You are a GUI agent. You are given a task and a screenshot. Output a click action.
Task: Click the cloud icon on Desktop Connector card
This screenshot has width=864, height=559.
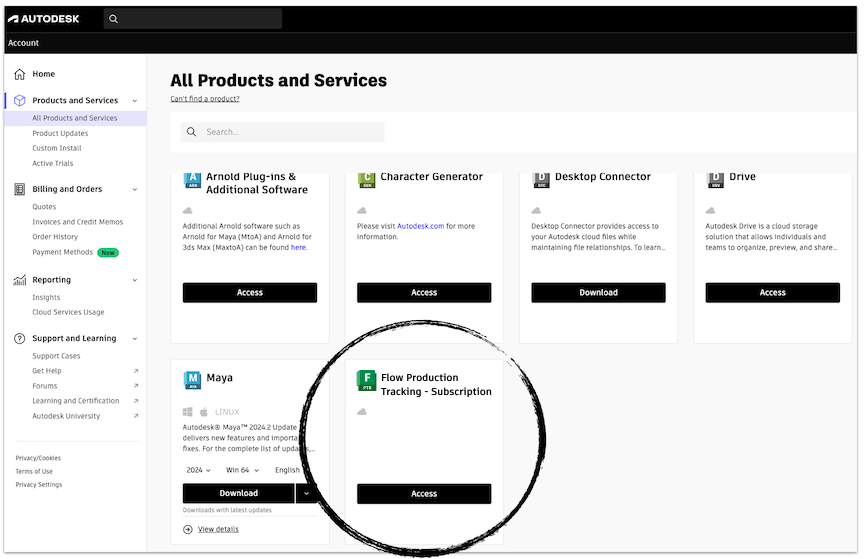pos(536,211)
